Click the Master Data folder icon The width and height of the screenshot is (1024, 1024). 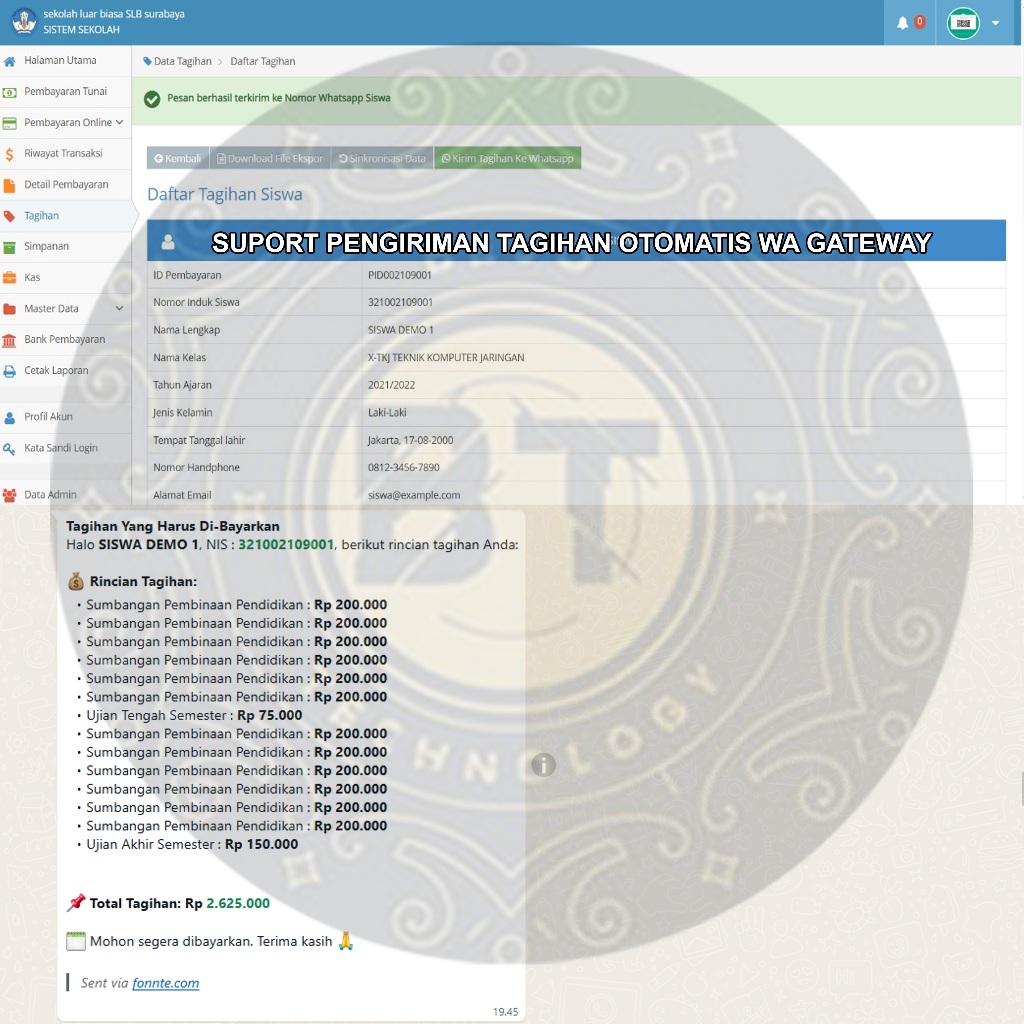[9, 309]
